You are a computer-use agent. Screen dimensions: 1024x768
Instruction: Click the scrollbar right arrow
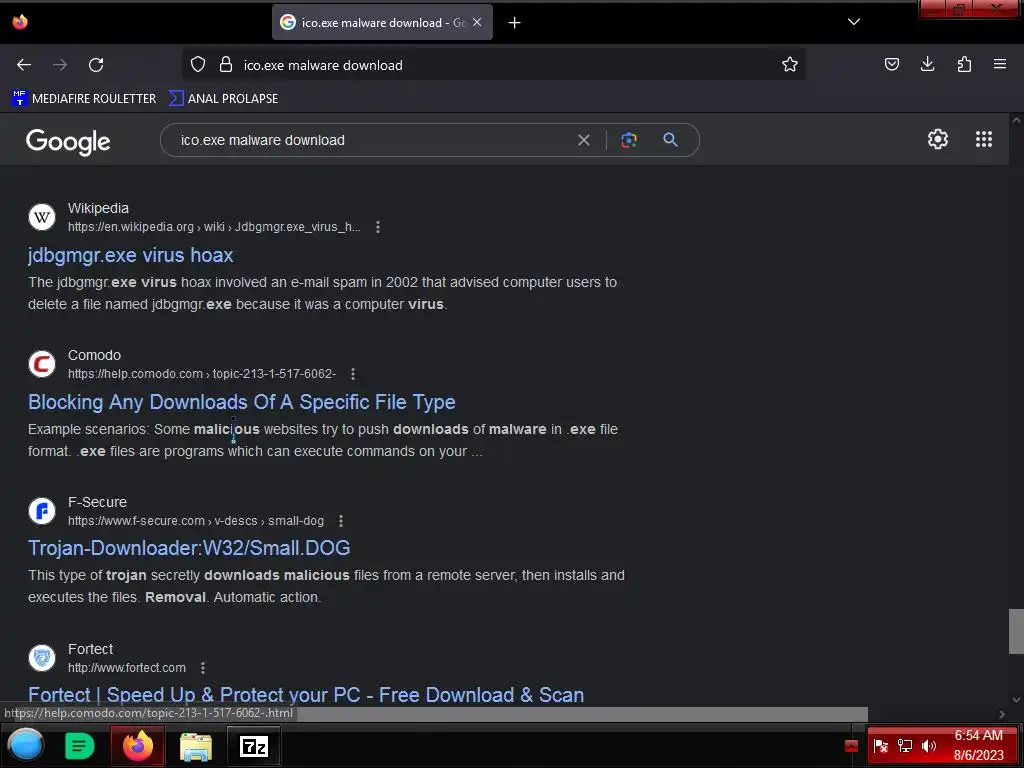click(1002, 714)
